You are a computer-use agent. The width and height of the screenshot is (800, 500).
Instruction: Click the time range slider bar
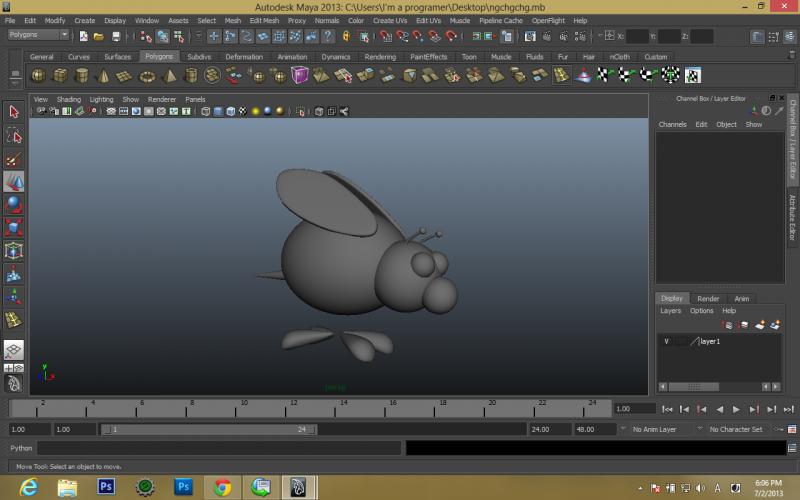tap(210, 429)
